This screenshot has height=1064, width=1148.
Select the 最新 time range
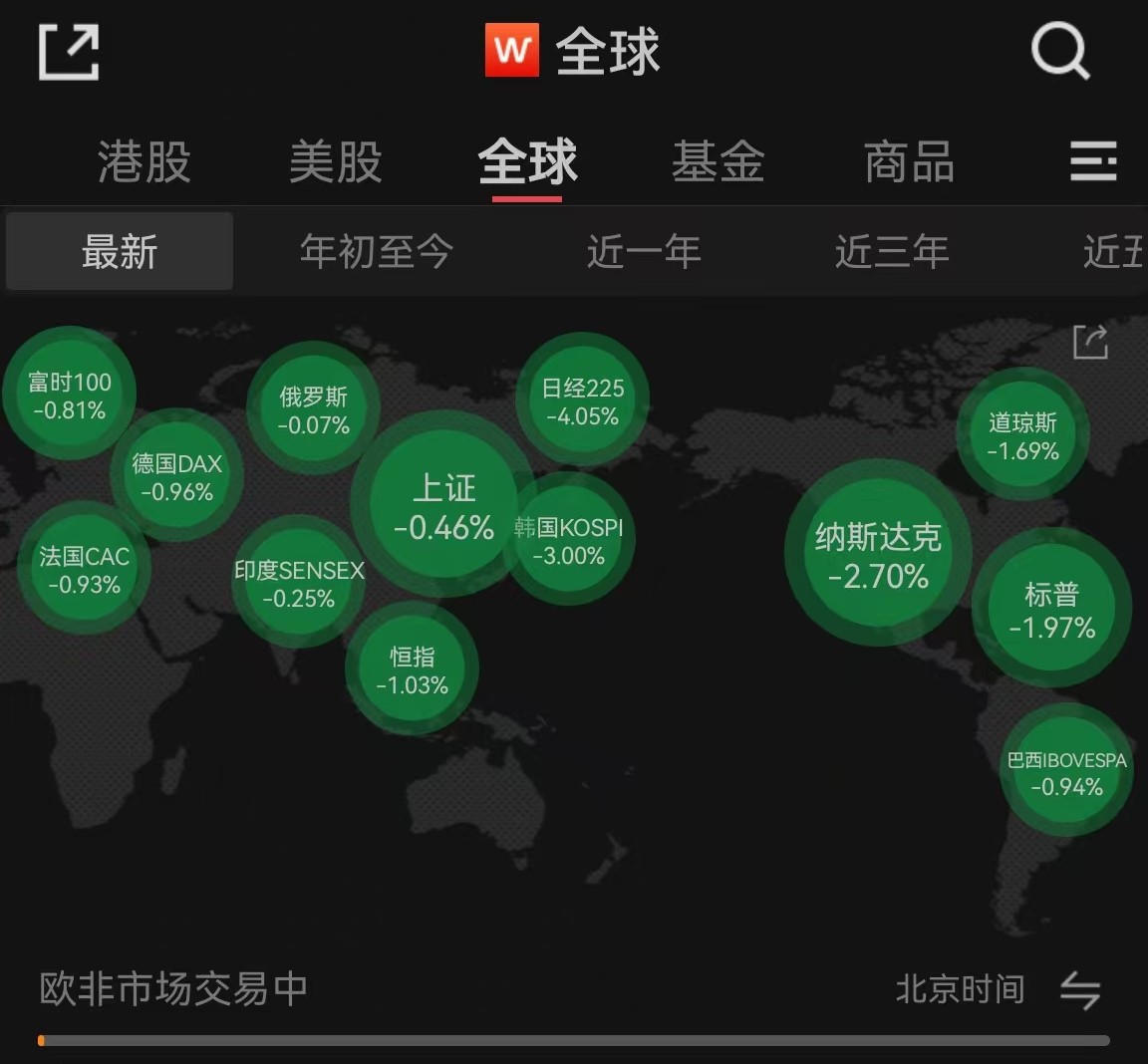point(120,251)
